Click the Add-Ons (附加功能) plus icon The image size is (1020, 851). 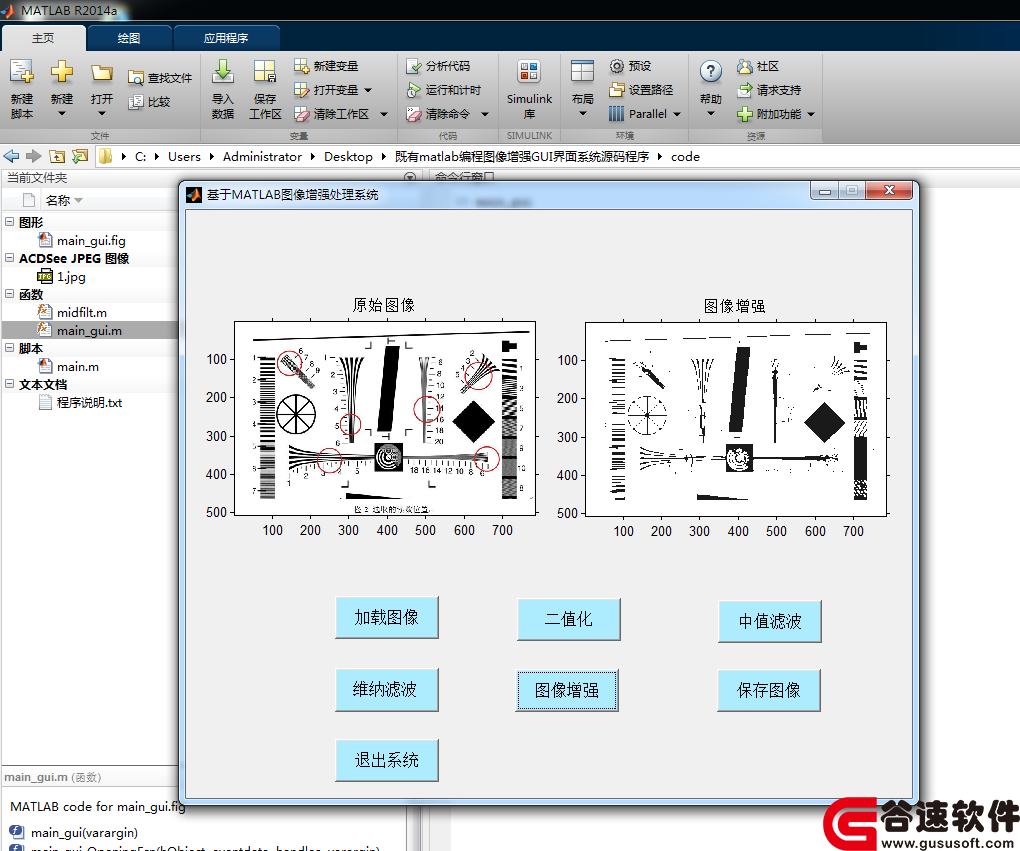pos(744,115)
